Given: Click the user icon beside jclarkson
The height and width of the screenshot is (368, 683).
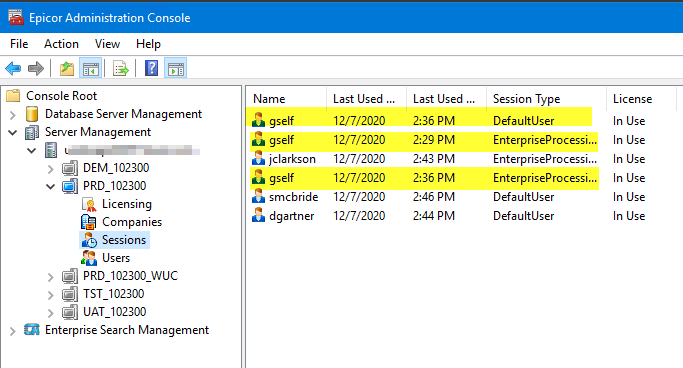Looking at the screenshot, I should (258, 158).
